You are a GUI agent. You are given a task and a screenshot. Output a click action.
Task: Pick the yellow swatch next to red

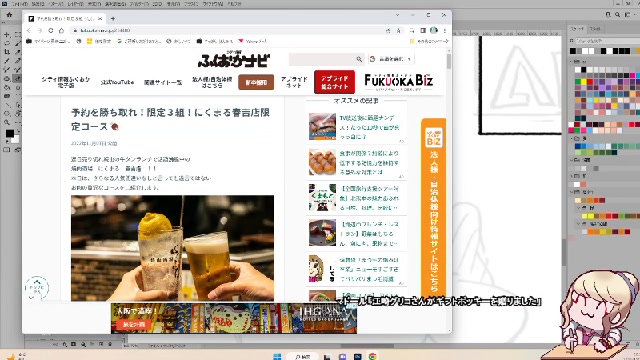[x=584, y=82]
